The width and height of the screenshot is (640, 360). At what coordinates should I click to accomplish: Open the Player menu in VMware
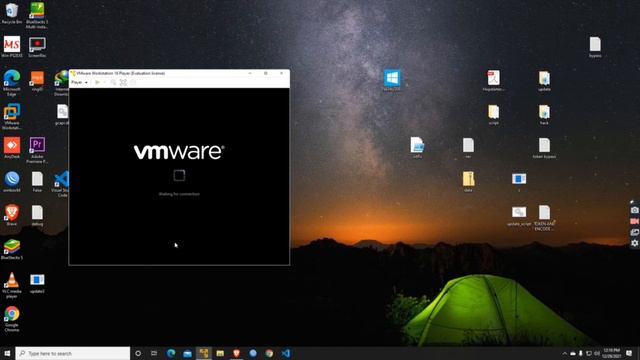[x=79, y=82]
